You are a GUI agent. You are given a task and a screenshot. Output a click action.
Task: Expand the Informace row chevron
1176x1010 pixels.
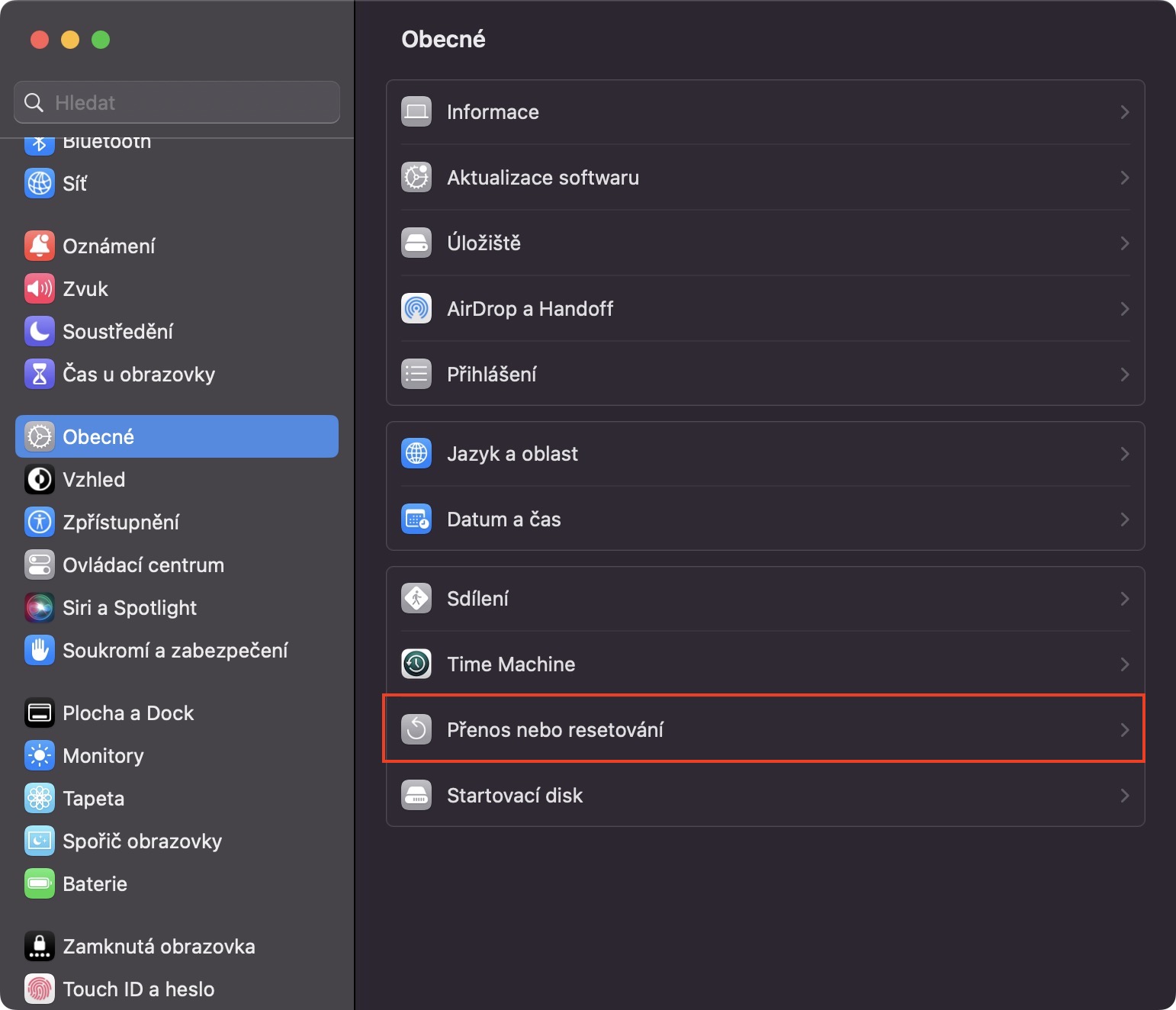coord(1124,112)
